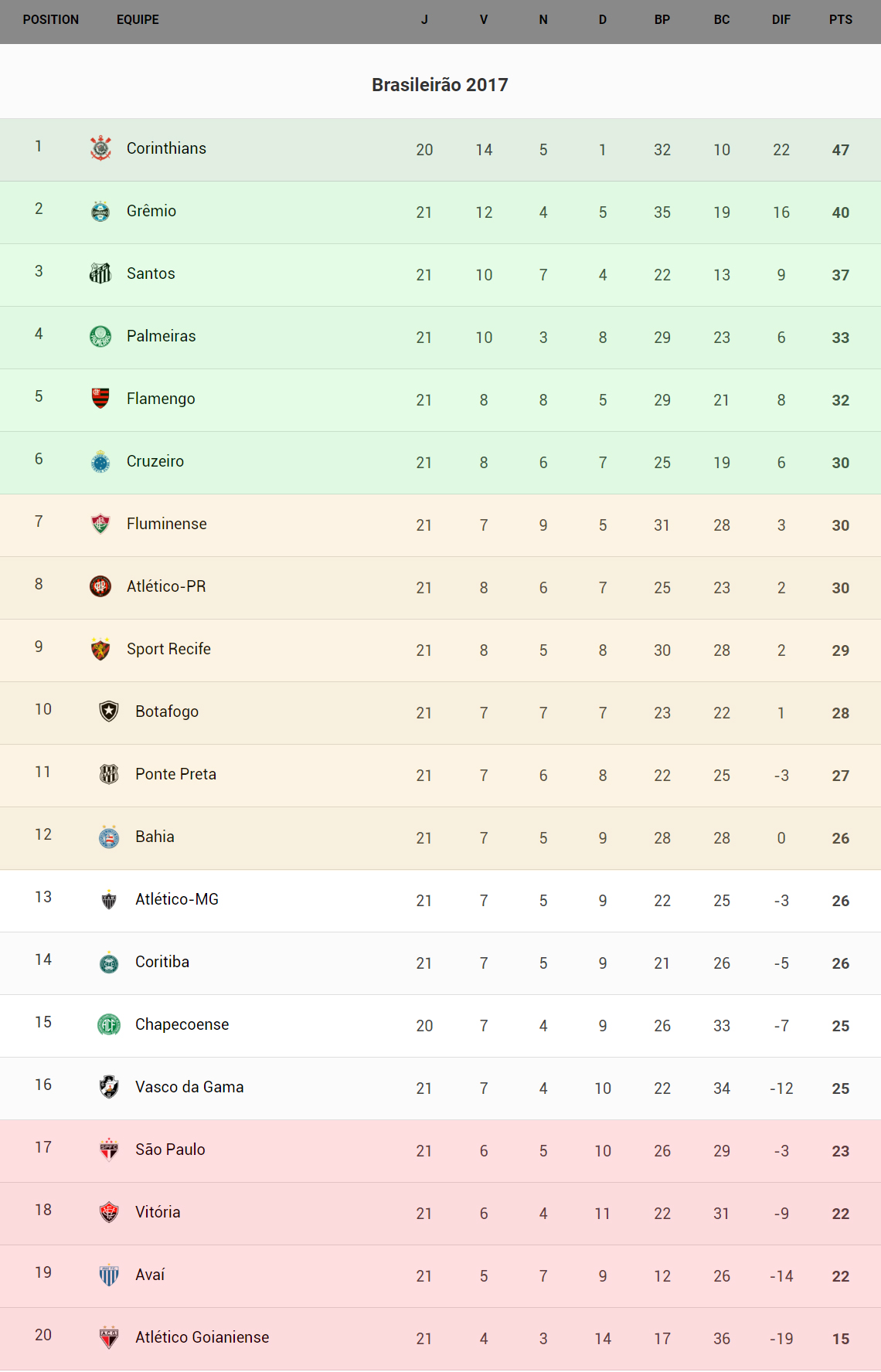Click the Brasileirão 2017 title
The width and height of the screenshot is (881, 1372).
click(x=440, y=85)
